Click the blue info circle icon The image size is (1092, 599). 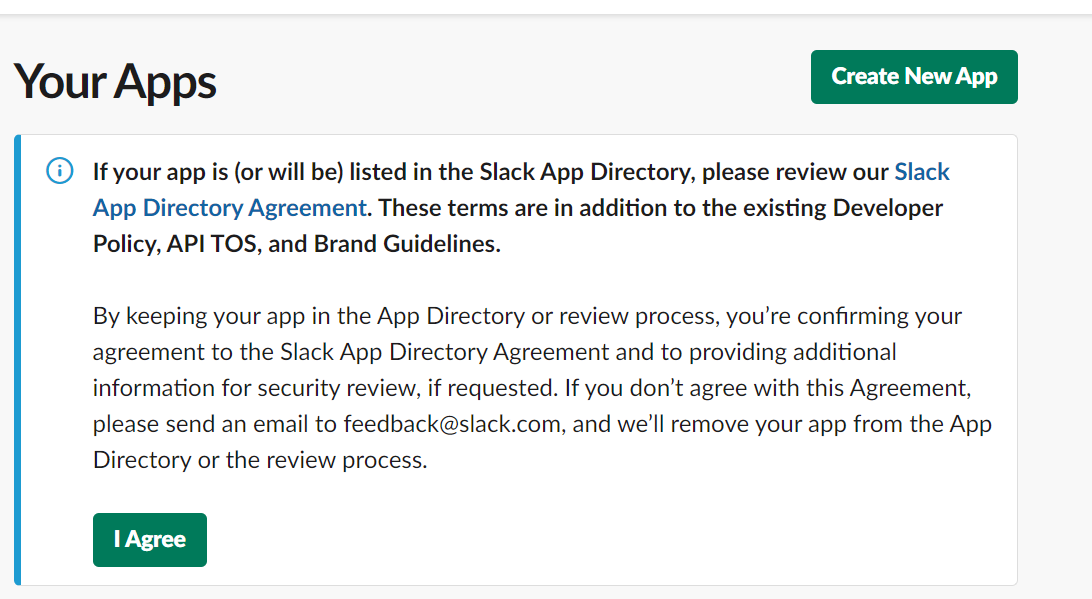(x=60, y=171)
